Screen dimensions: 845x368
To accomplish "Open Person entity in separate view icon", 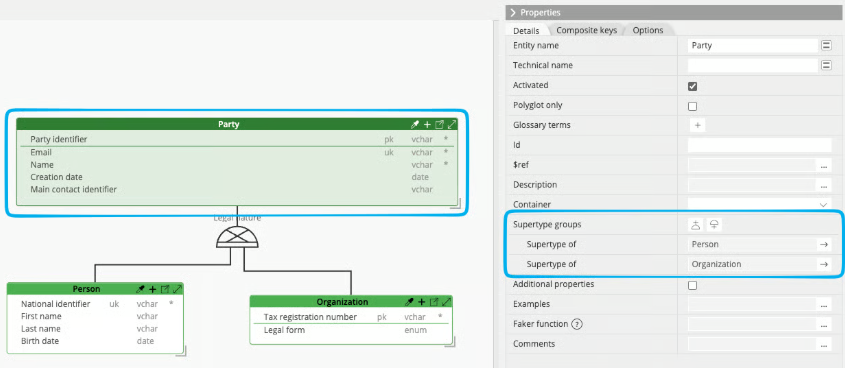I will [x=165, y=289].
